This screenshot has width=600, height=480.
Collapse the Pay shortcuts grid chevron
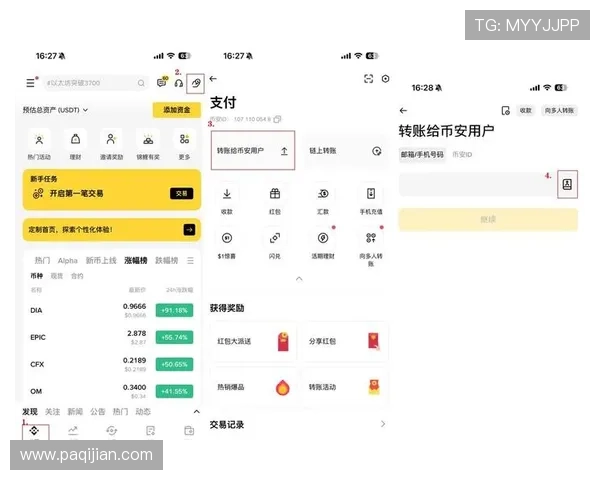pyautogui.click(x=299, y=279)
